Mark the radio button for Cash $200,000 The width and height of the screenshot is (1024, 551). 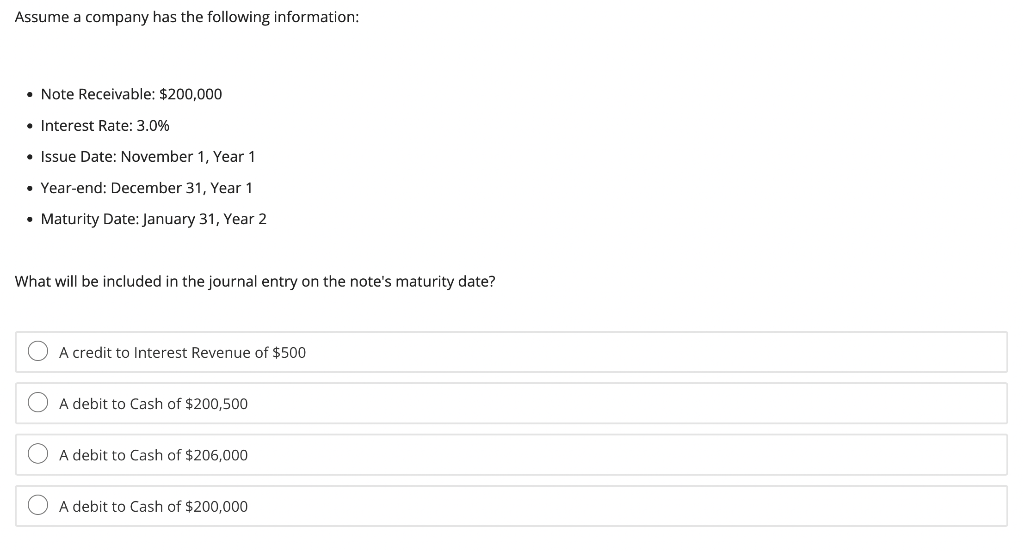39,506
